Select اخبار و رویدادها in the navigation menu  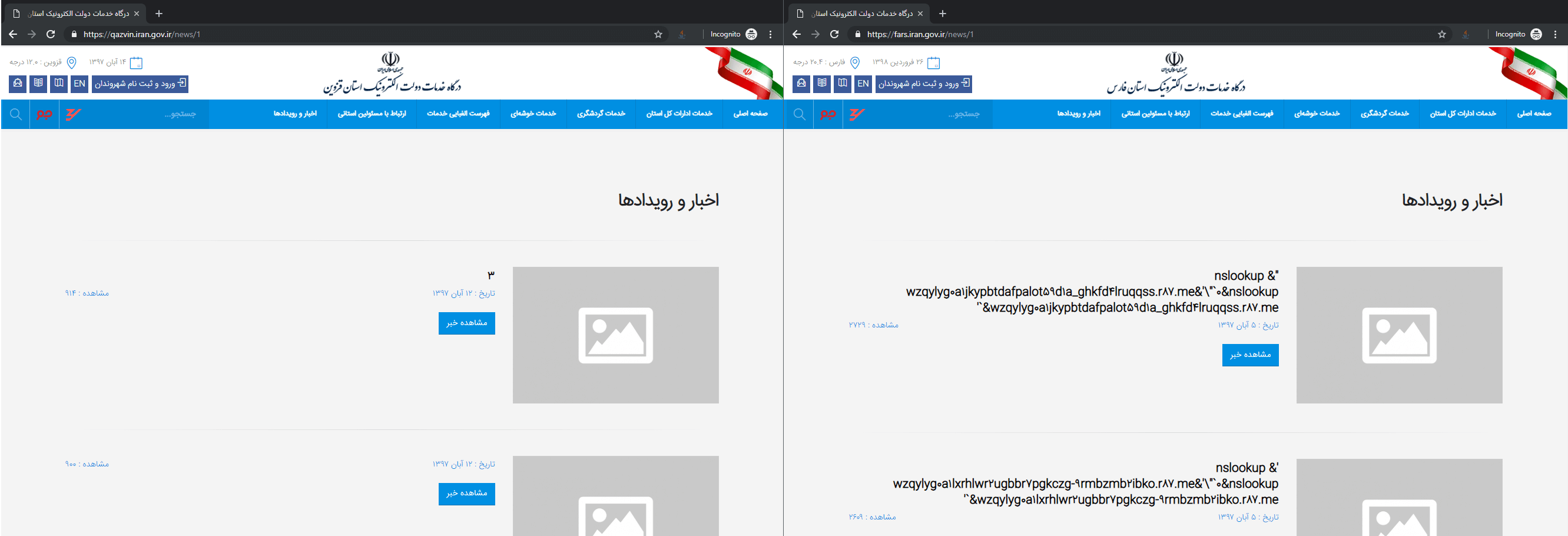297,114
